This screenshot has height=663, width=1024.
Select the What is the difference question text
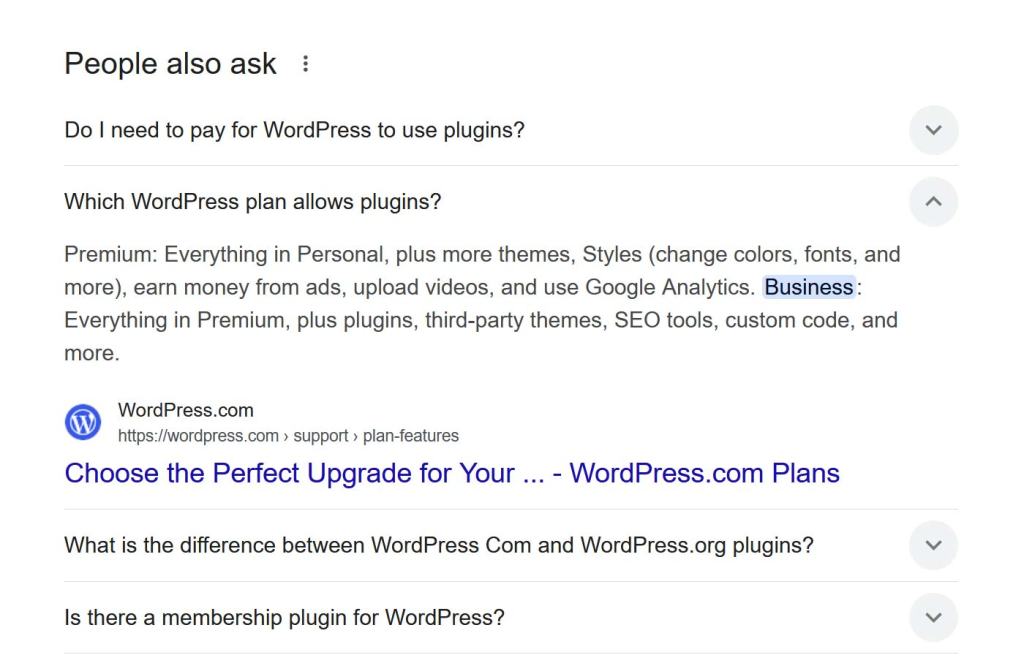click(x=439, y=545)
